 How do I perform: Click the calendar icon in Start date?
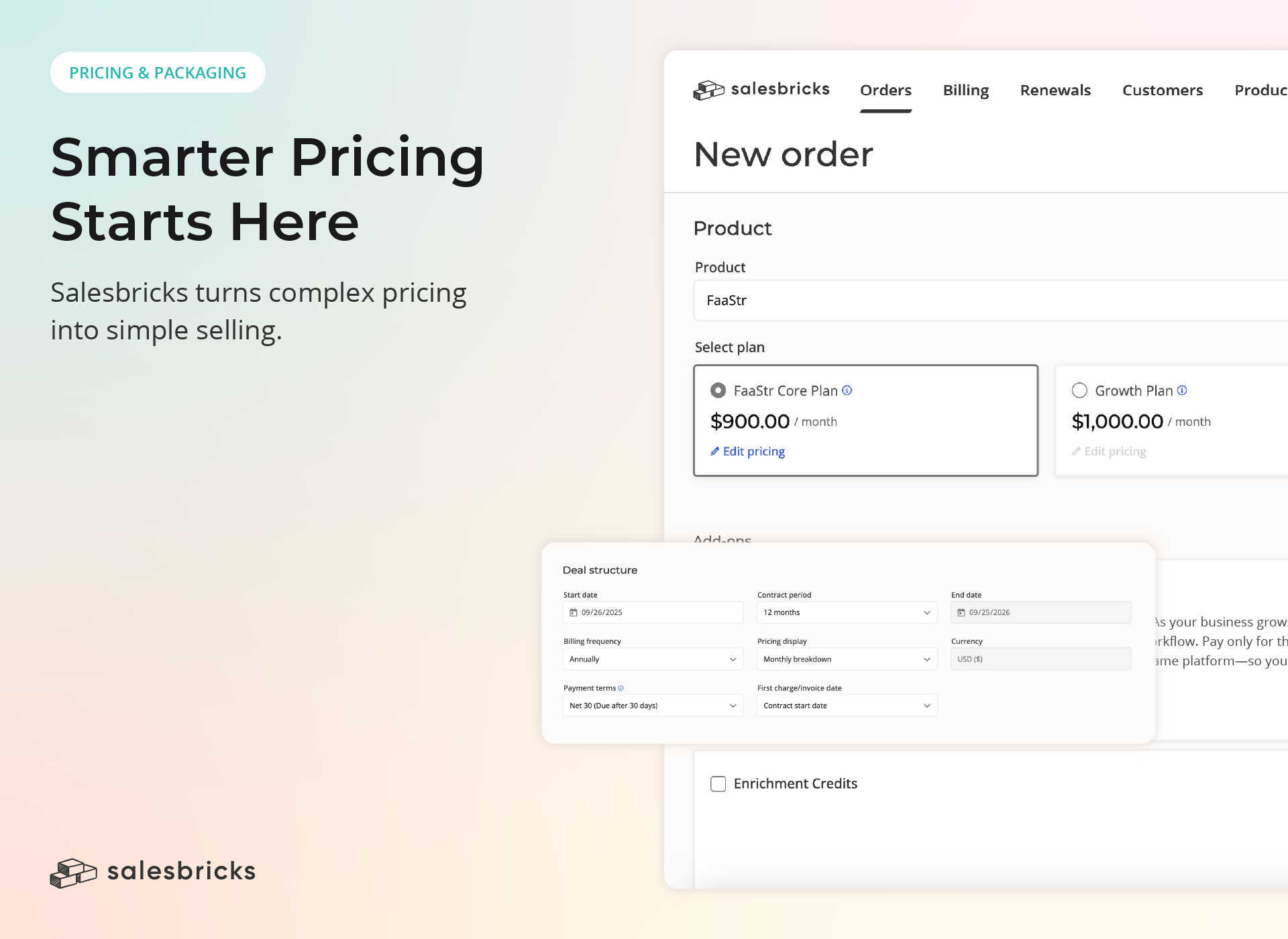tap(574, 612)
